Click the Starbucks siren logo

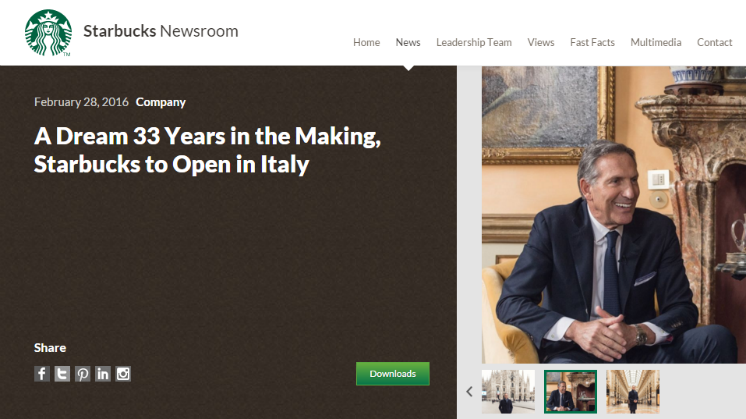click(x=48, y=33)
